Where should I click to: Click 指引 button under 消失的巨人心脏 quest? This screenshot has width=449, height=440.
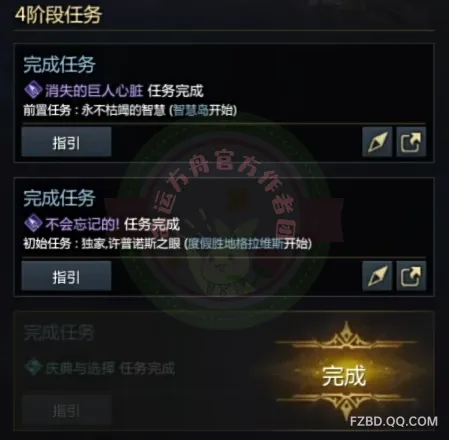pos(66,142)
